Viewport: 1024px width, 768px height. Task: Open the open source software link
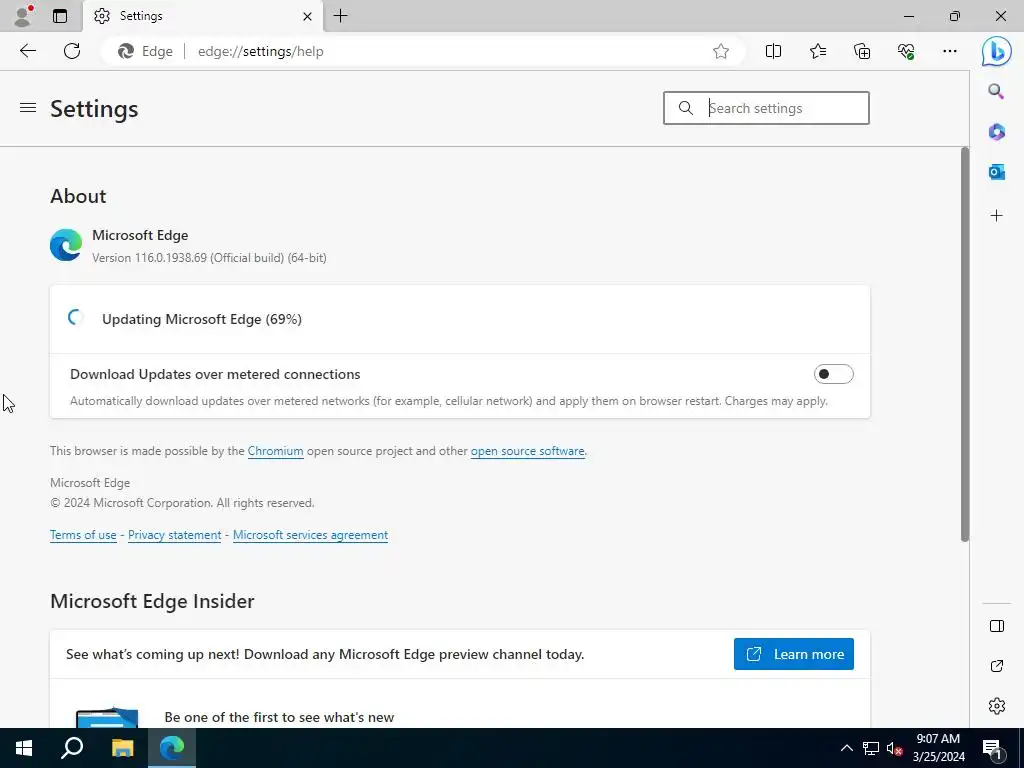[528, 451]
